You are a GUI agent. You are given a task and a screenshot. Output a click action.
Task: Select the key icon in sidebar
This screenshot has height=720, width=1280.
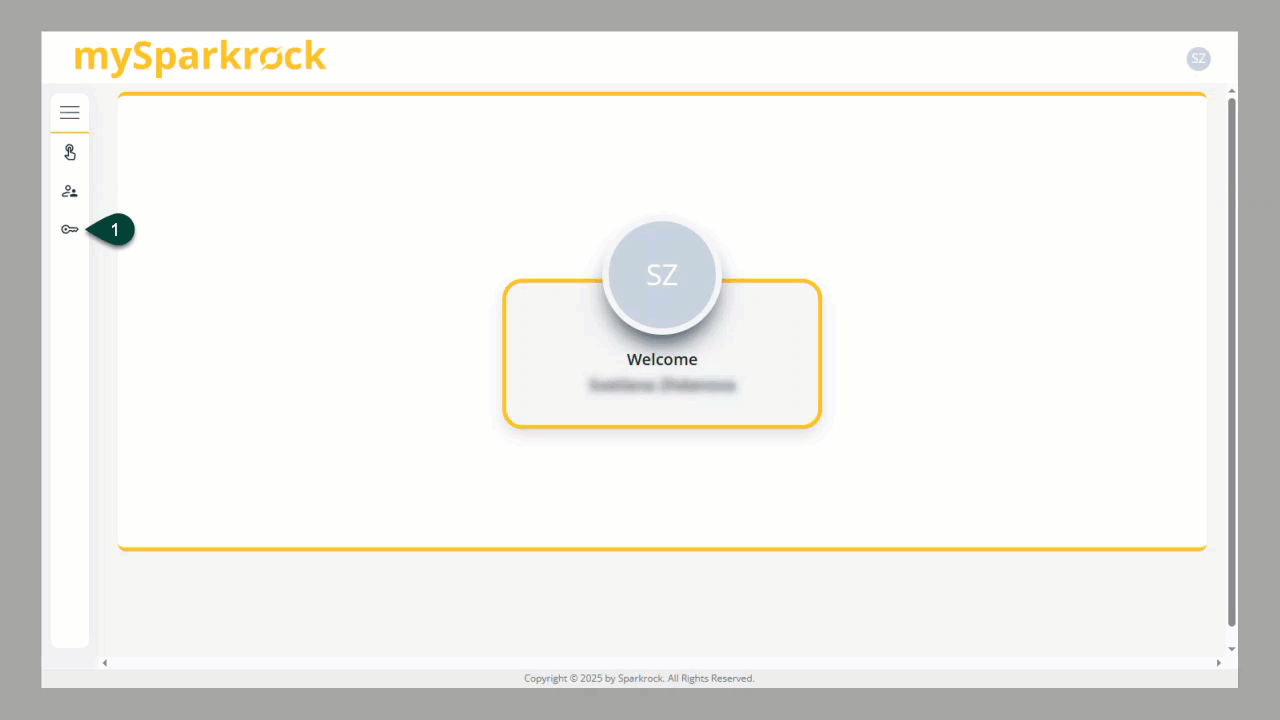click(x=69, y=229)
